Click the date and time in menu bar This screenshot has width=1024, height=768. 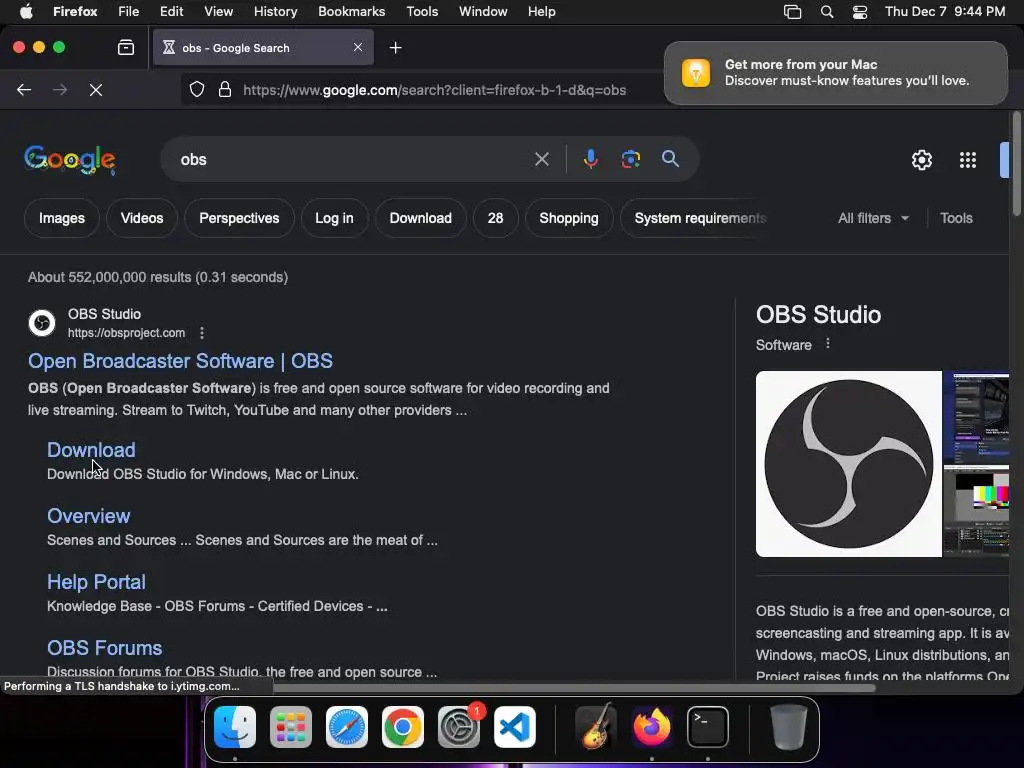(x=945, y=12)
